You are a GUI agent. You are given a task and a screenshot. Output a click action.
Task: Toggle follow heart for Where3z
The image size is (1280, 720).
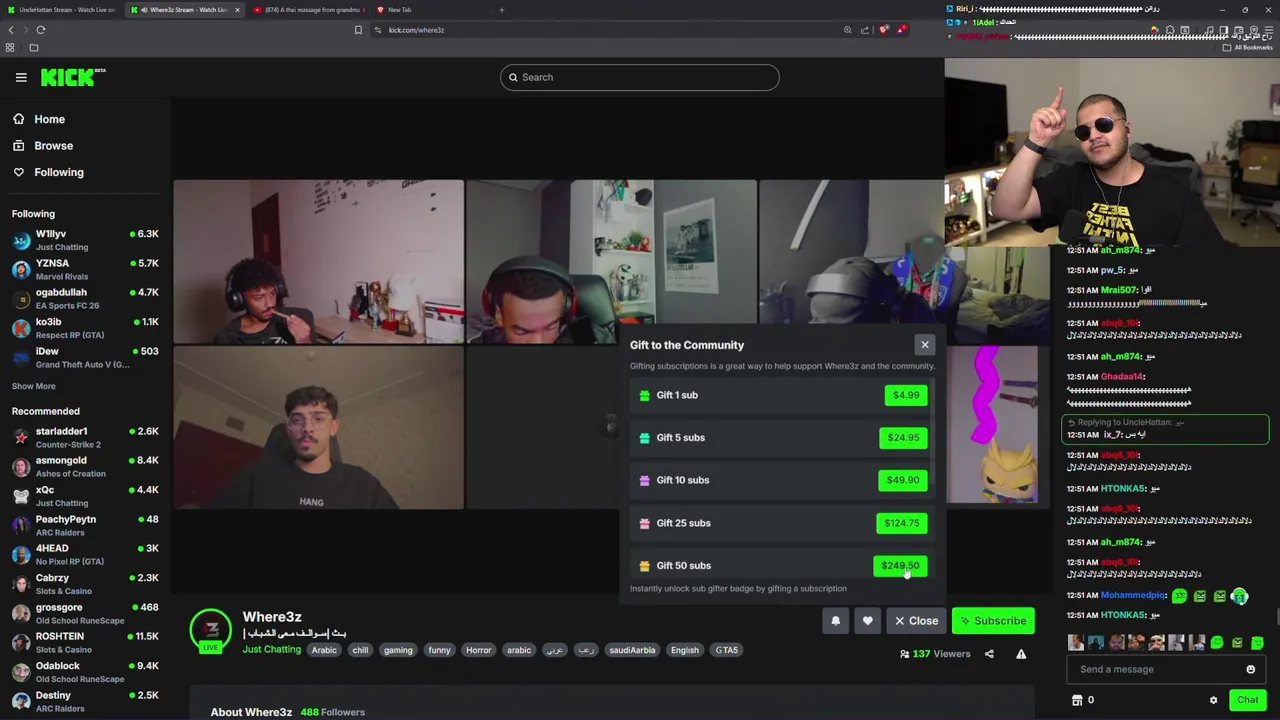point(868,621)
